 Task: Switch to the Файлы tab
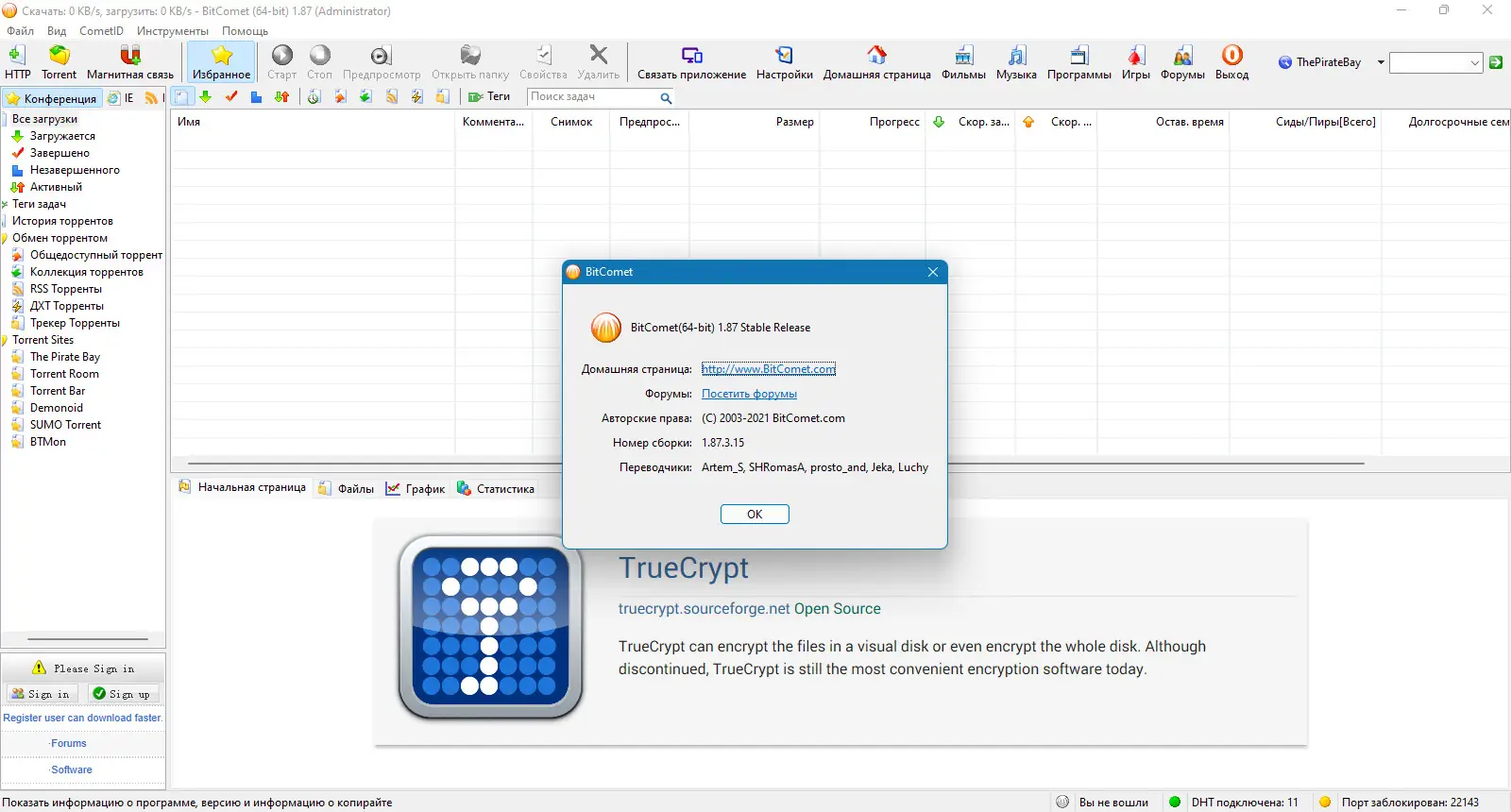click(347, 488)
